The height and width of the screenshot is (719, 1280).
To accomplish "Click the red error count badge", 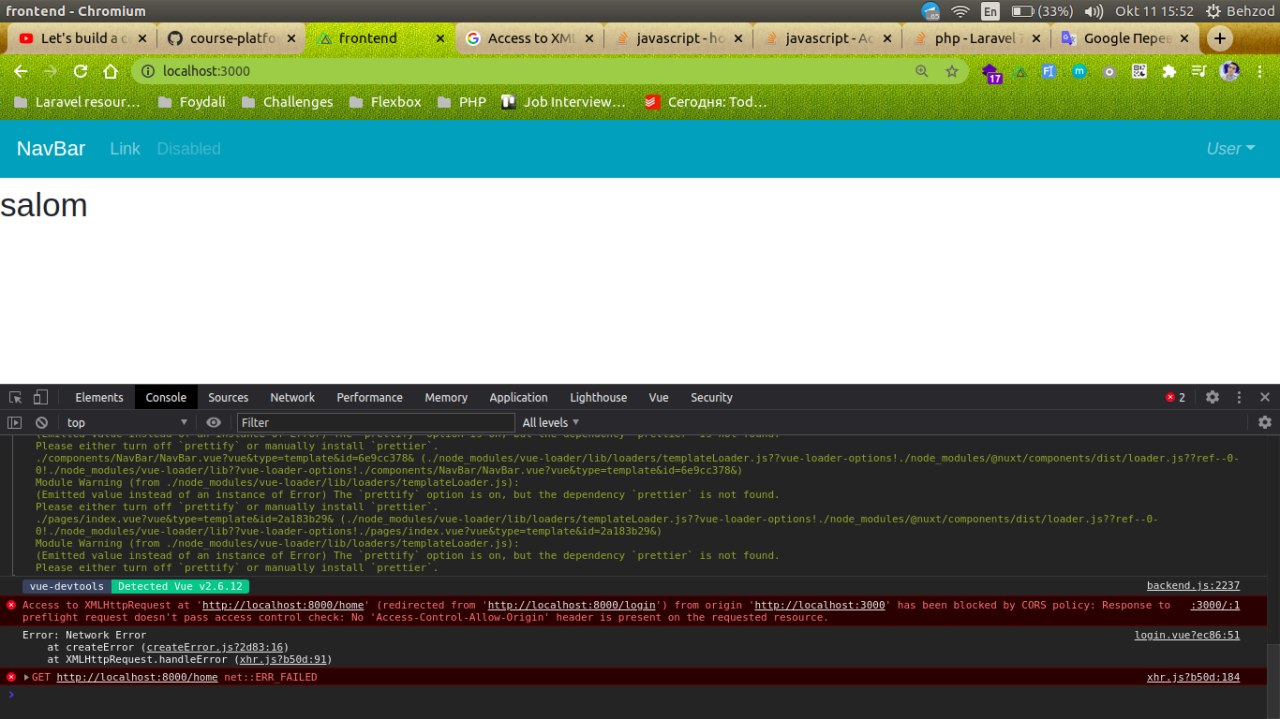I will pos(1175,397).
